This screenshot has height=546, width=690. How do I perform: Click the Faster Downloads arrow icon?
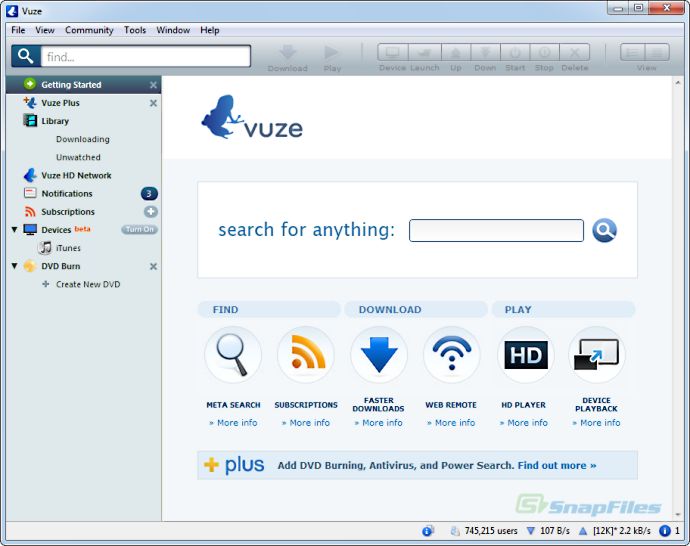click(379, 355)
